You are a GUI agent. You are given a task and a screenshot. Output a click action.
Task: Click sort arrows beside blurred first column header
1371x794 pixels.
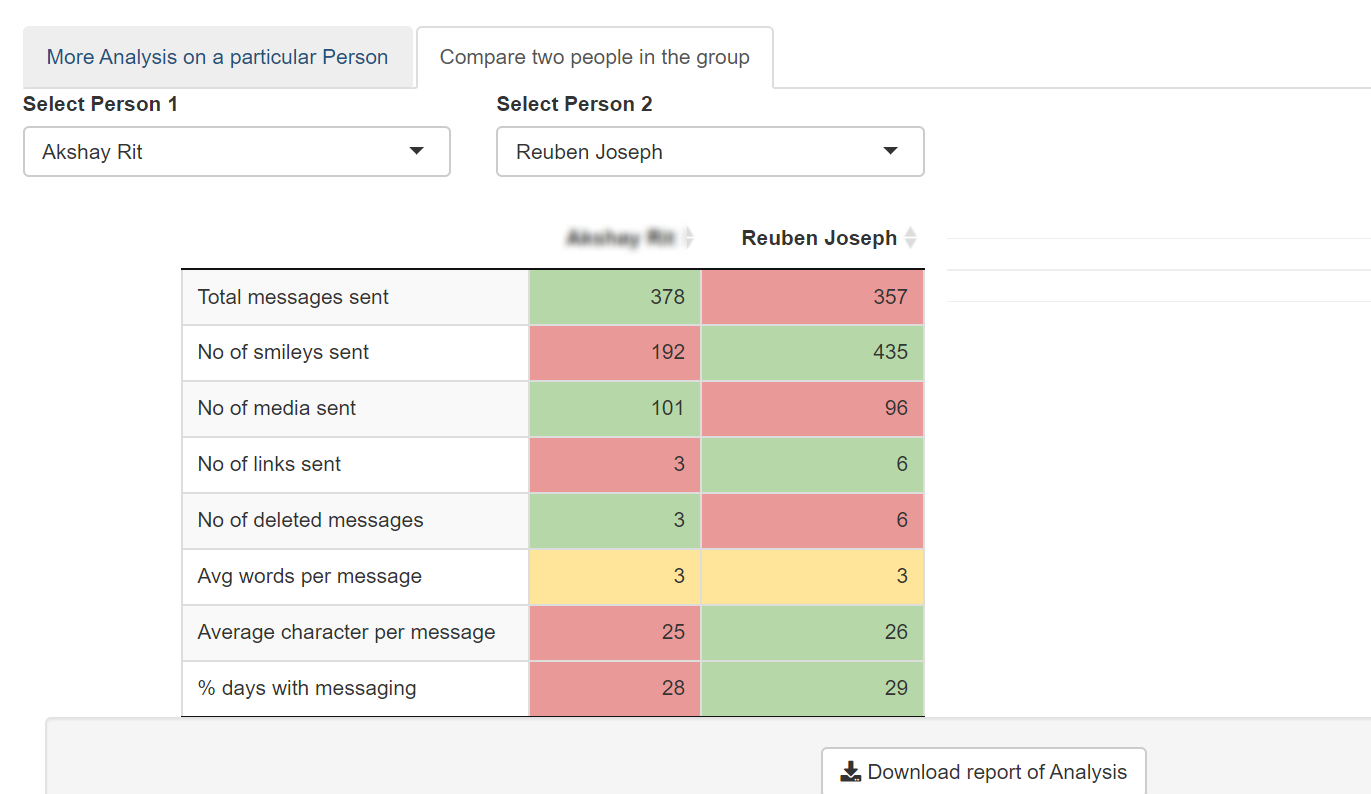[x=688, y=238]
